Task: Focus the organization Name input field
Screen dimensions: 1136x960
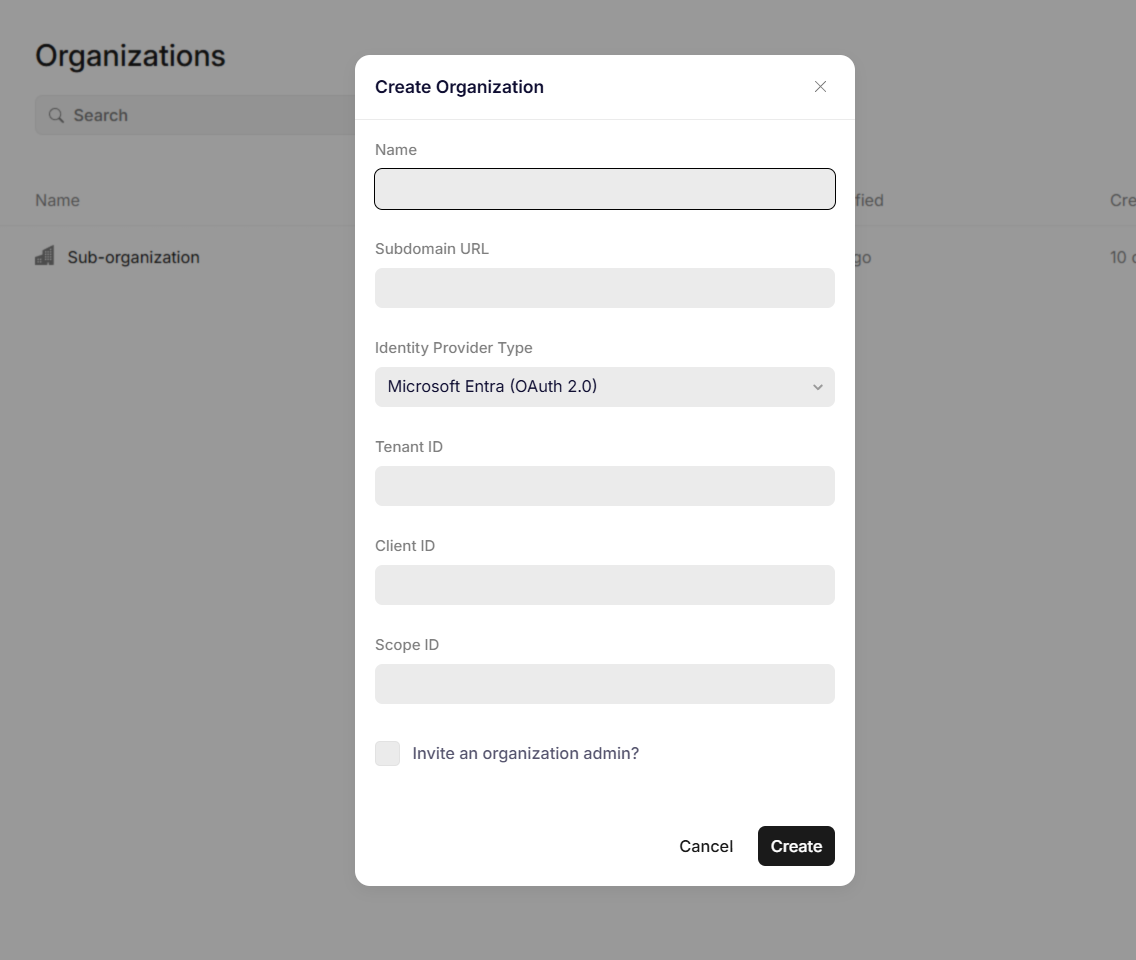Action: (x=605, y=189)
